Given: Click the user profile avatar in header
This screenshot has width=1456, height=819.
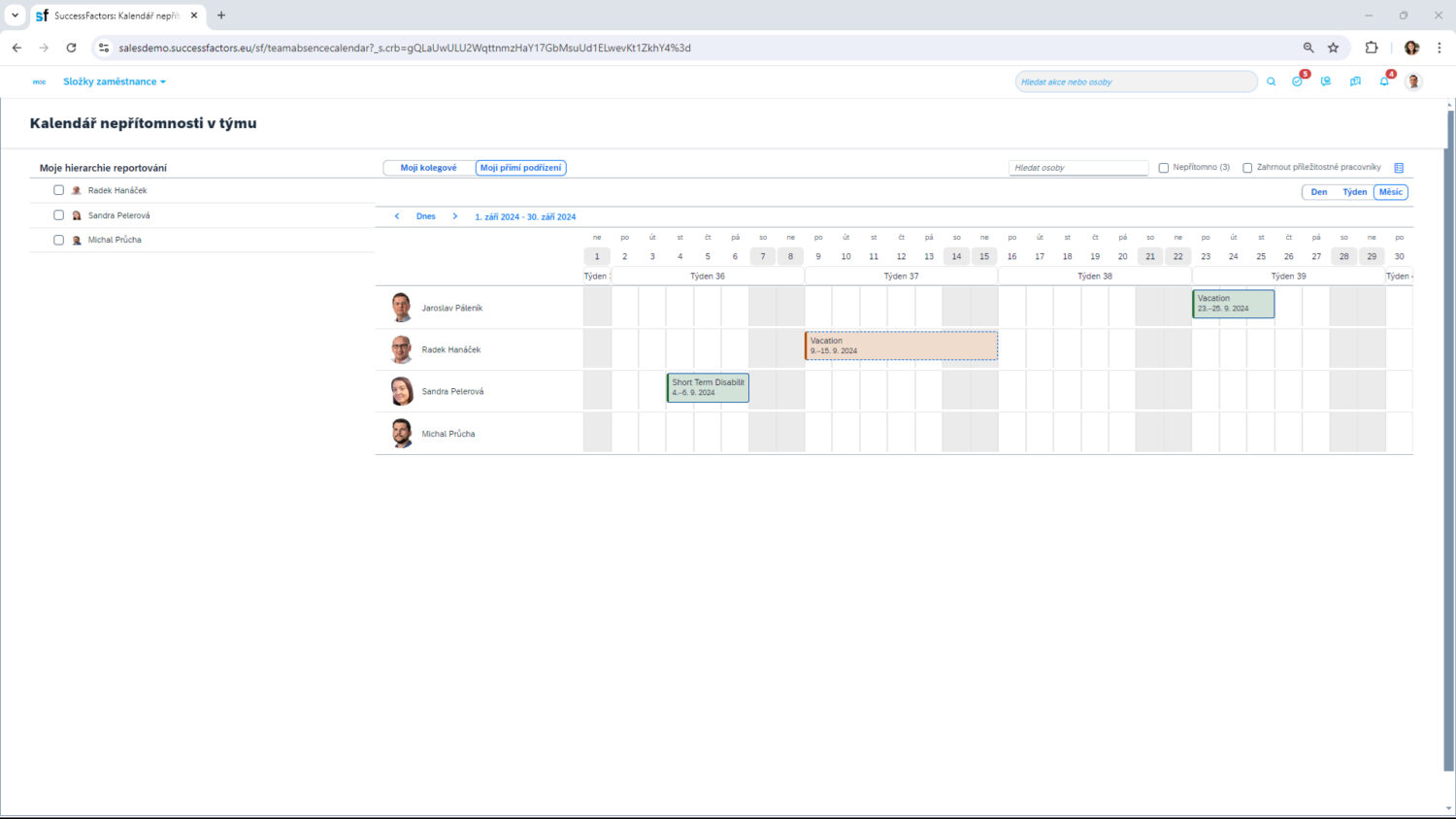Looking at the screenshot, I should tap(1413, 82).
